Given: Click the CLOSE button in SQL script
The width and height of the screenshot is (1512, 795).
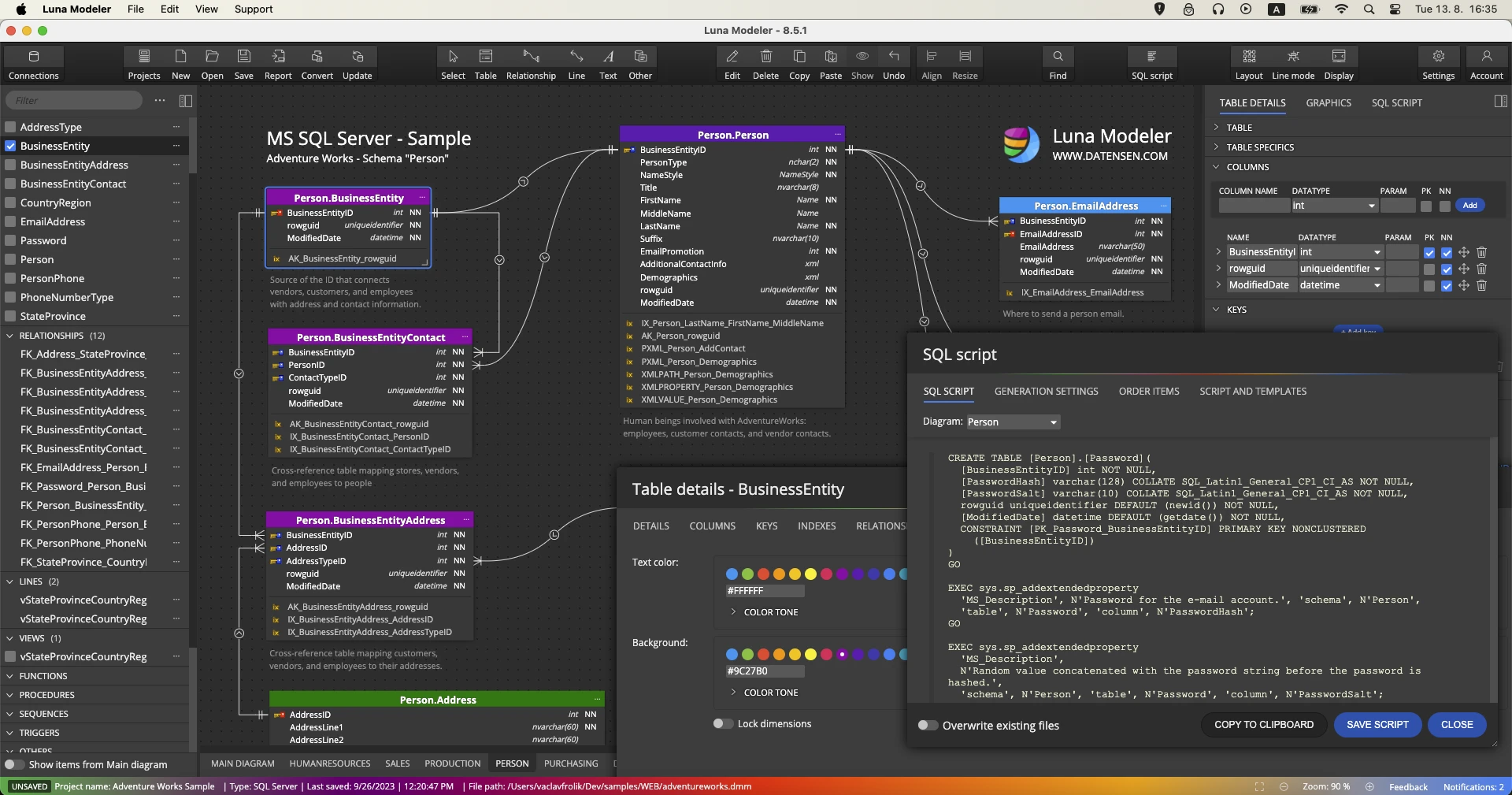Looking at the screenshot, I should 1457,725.
